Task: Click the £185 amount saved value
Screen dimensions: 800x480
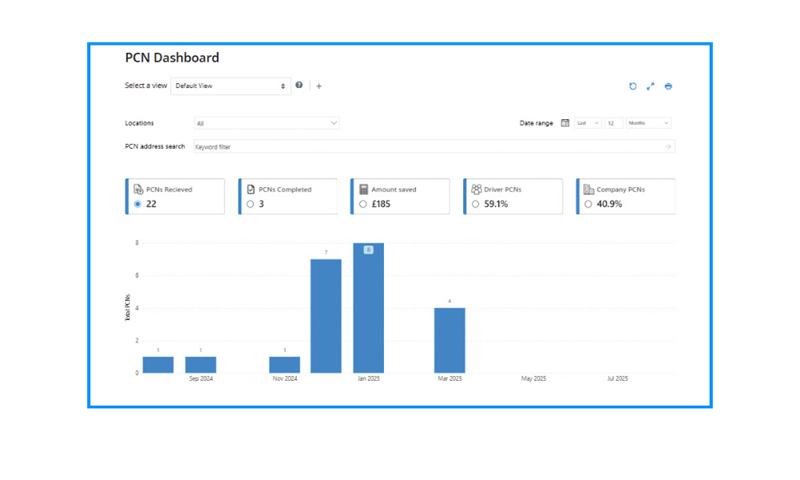Action: coord(381,204)
